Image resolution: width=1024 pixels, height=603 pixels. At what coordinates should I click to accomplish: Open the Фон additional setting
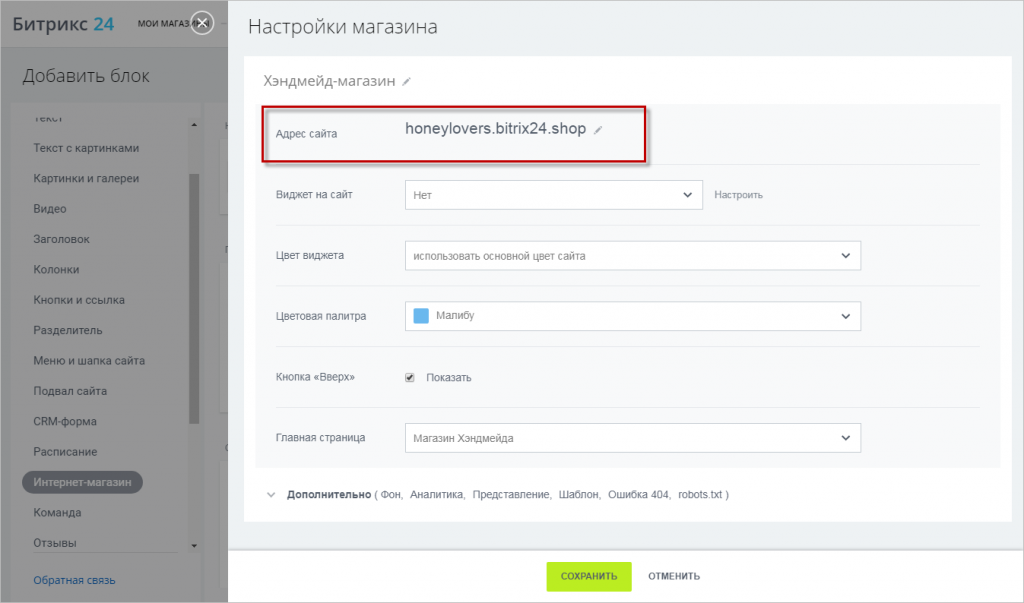point(391,495)
